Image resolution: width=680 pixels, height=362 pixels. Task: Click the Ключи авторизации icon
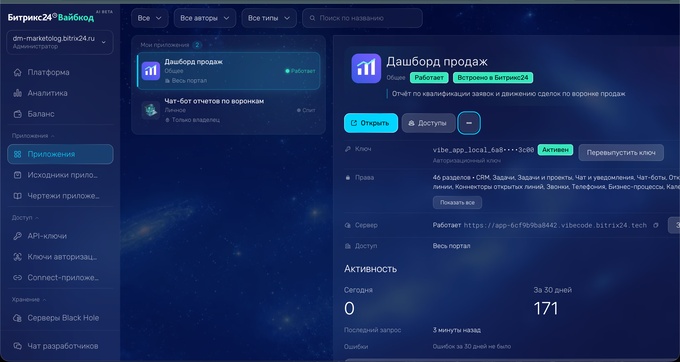[x=17, y=257]
